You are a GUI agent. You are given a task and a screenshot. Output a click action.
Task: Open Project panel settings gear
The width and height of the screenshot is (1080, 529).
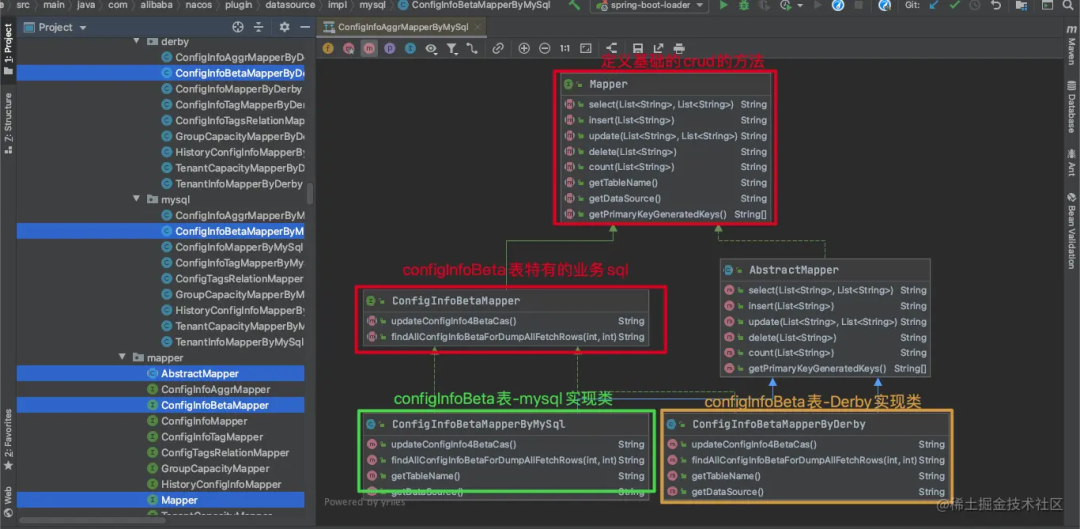(x=284, y=27)
